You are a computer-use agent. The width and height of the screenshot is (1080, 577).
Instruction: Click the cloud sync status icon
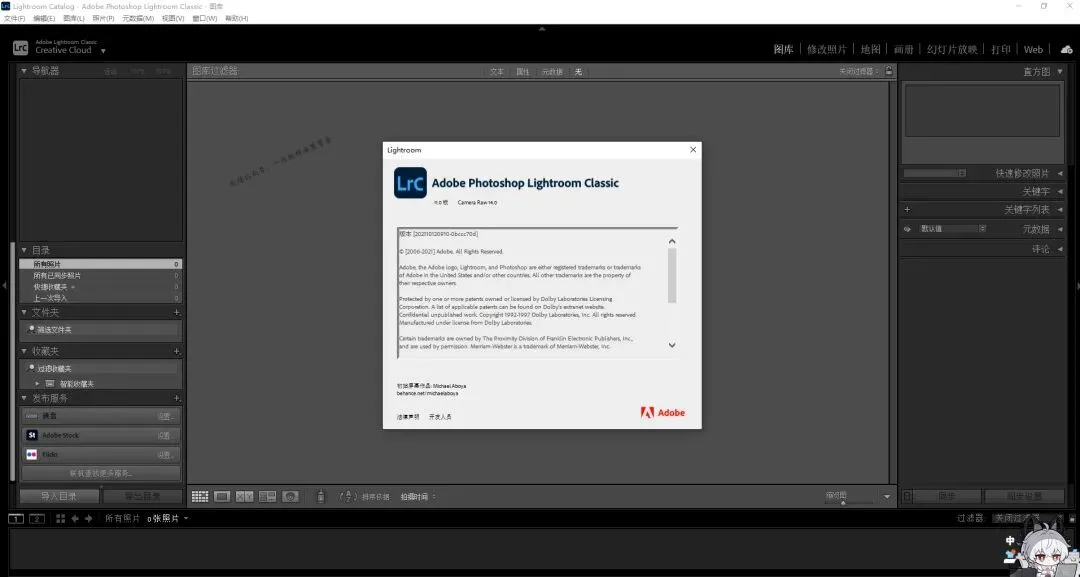[1066, 50]
